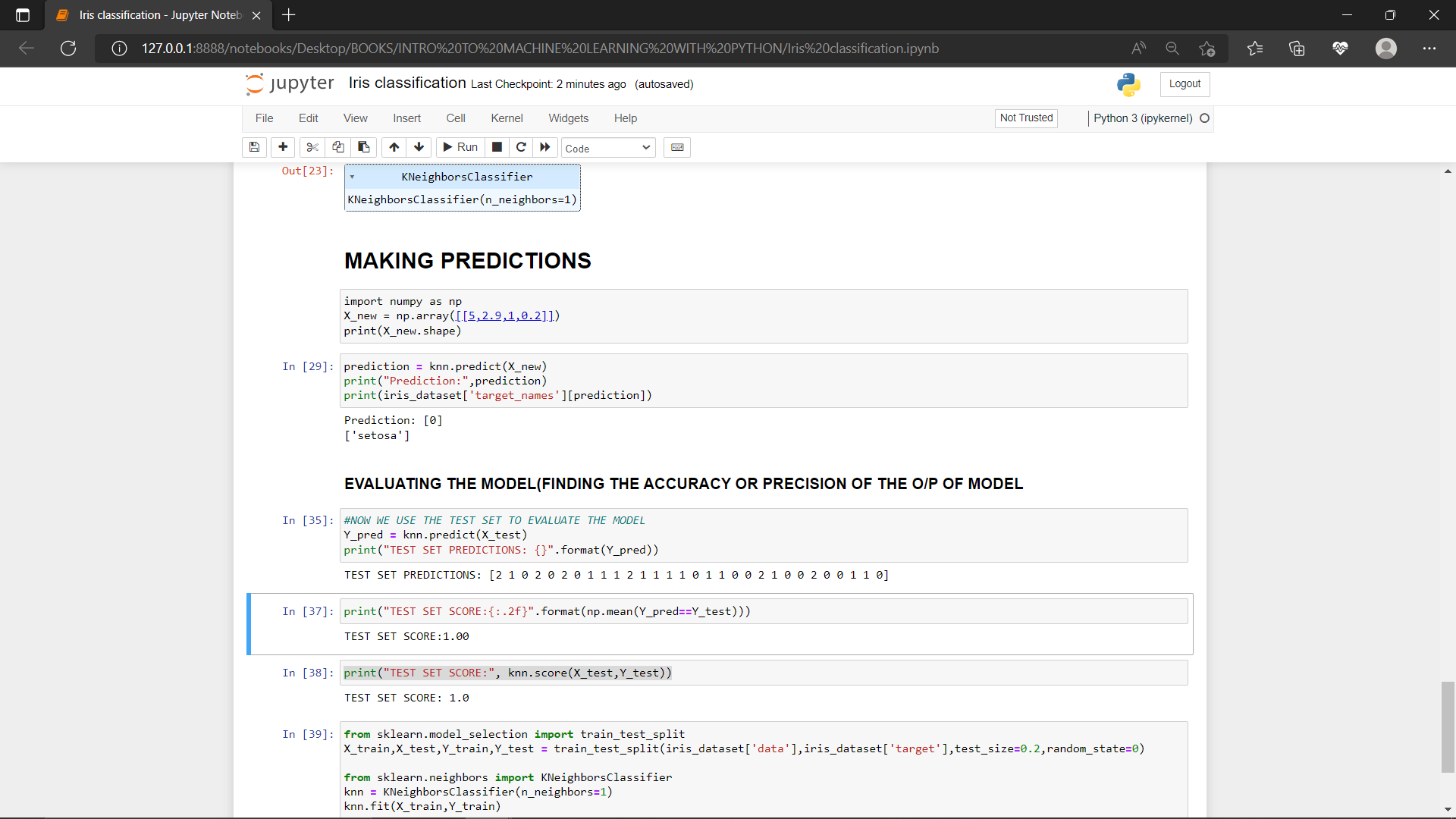The image size is (1456, 819).
Task: Add this page to browser favorites
Action: click(x=1208, y=48)
